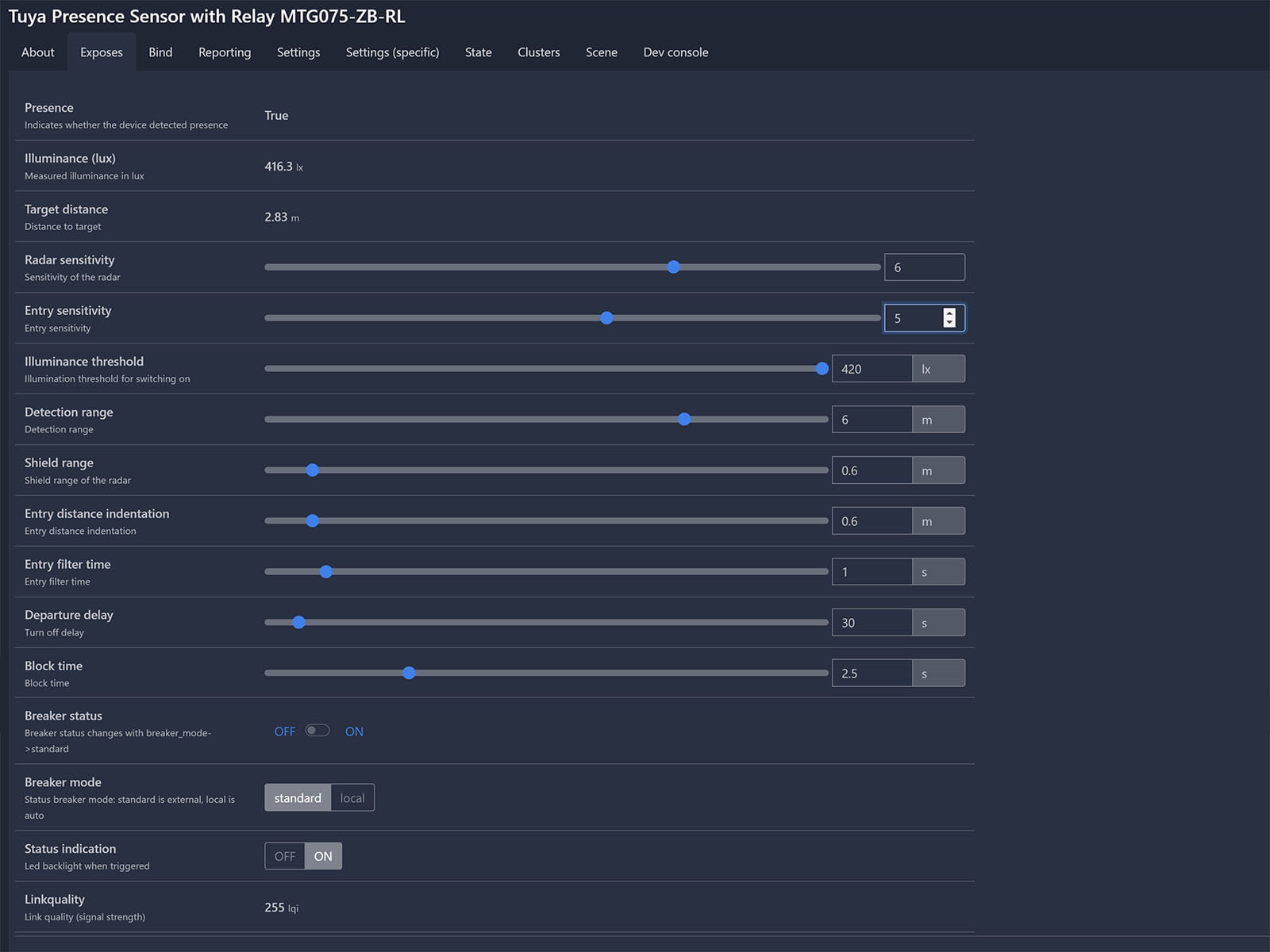
Task: Open the About tab
Action: pyautogui.click(x=38, y=52)
